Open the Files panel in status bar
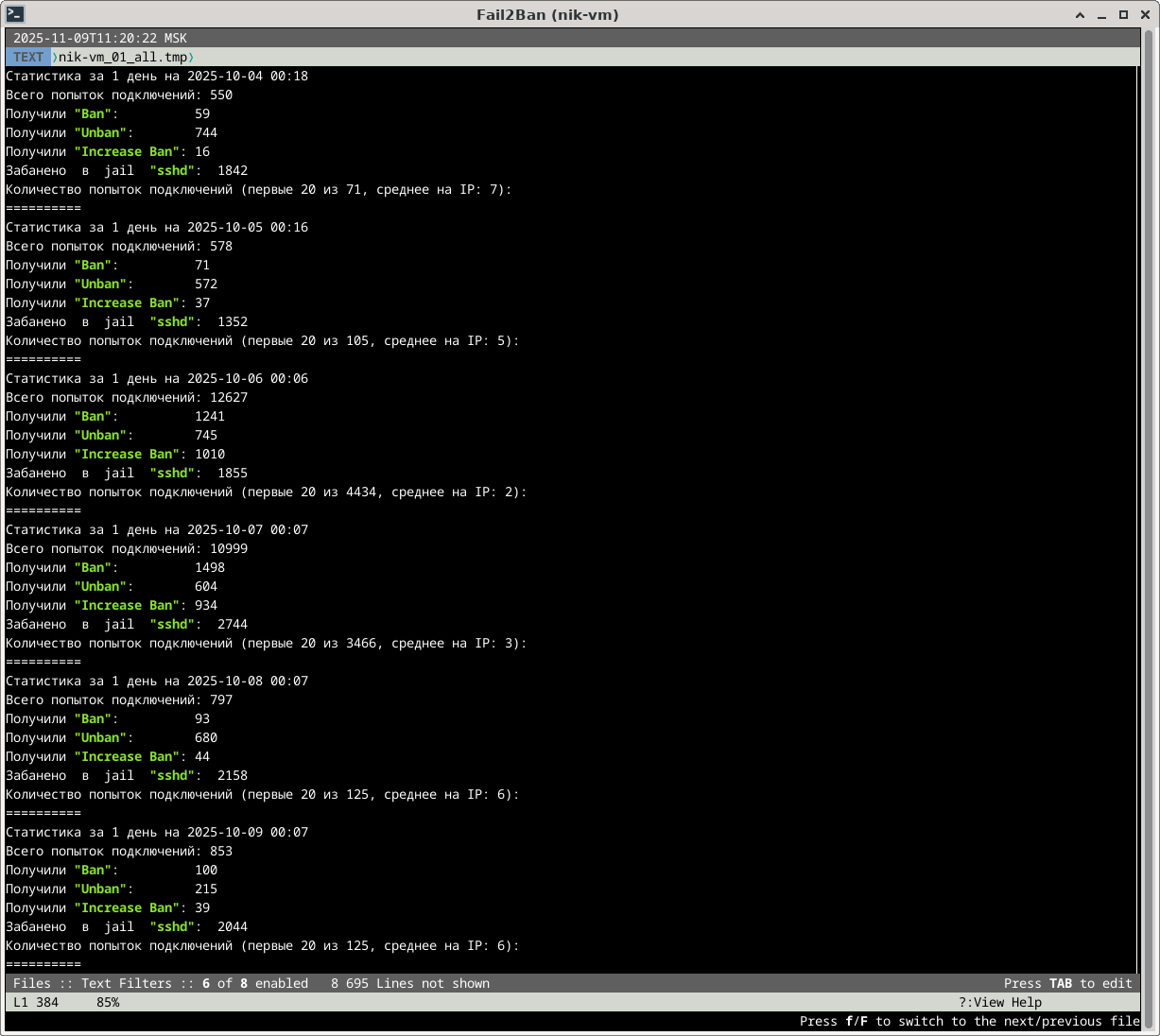1160x1036 pixels. 32,983
